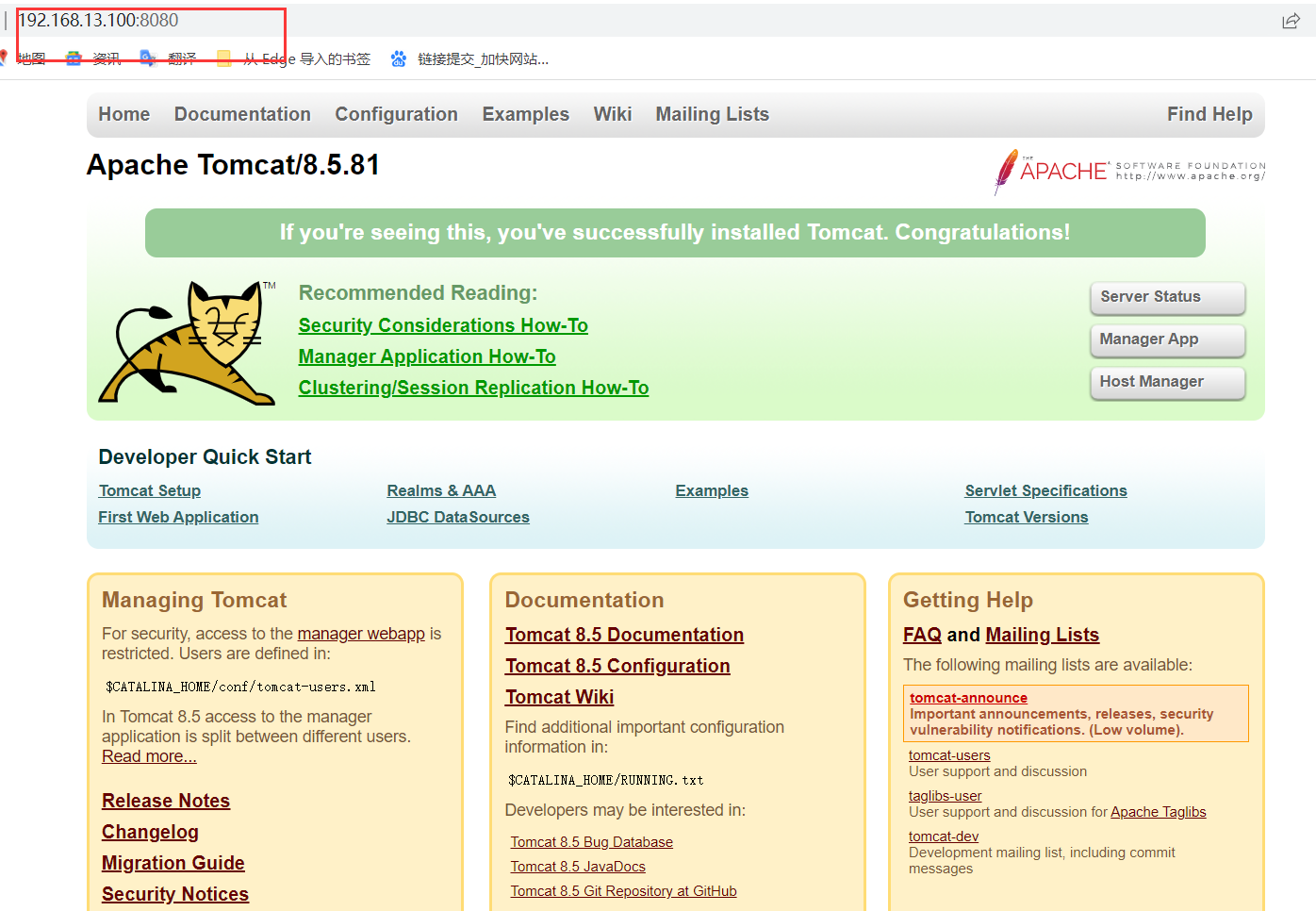Click the Apache Software Foundation logo
Screen dimensions: 1316x911
click(x=1129, y=171)
